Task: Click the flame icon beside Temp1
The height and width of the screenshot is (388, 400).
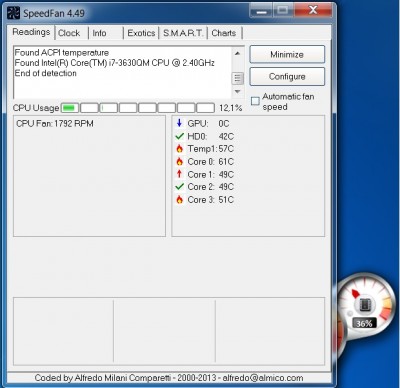Action: click(x=179, y=149)
